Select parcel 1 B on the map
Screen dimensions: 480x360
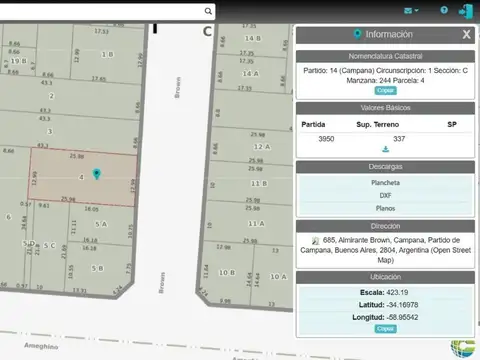click(107, 54)
